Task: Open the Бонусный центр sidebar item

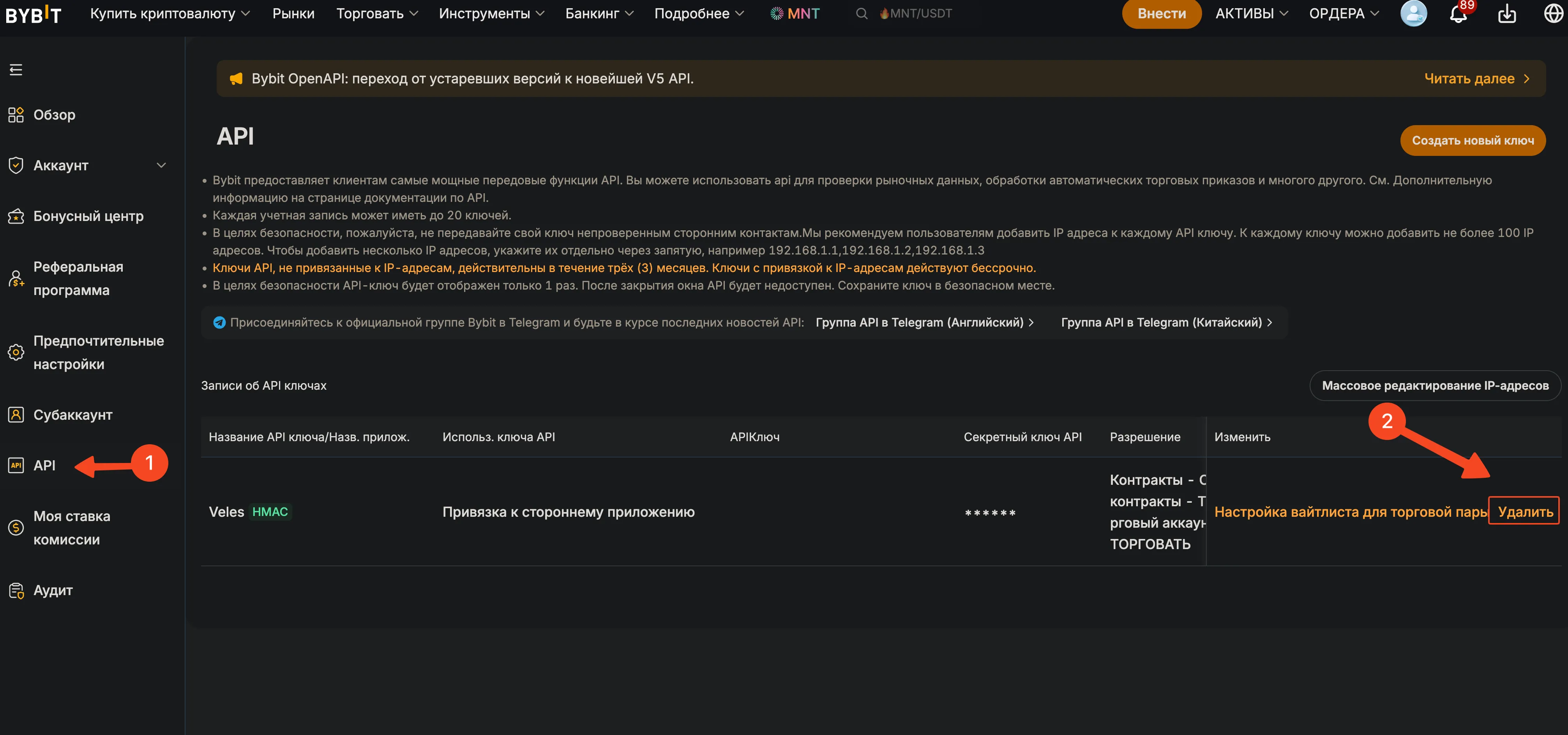Action: pos(88,216)
